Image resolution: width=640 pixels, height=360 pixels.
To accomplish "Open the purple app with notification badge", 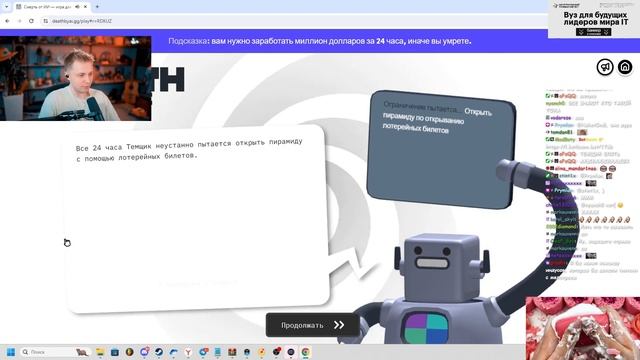I will 144,352.
